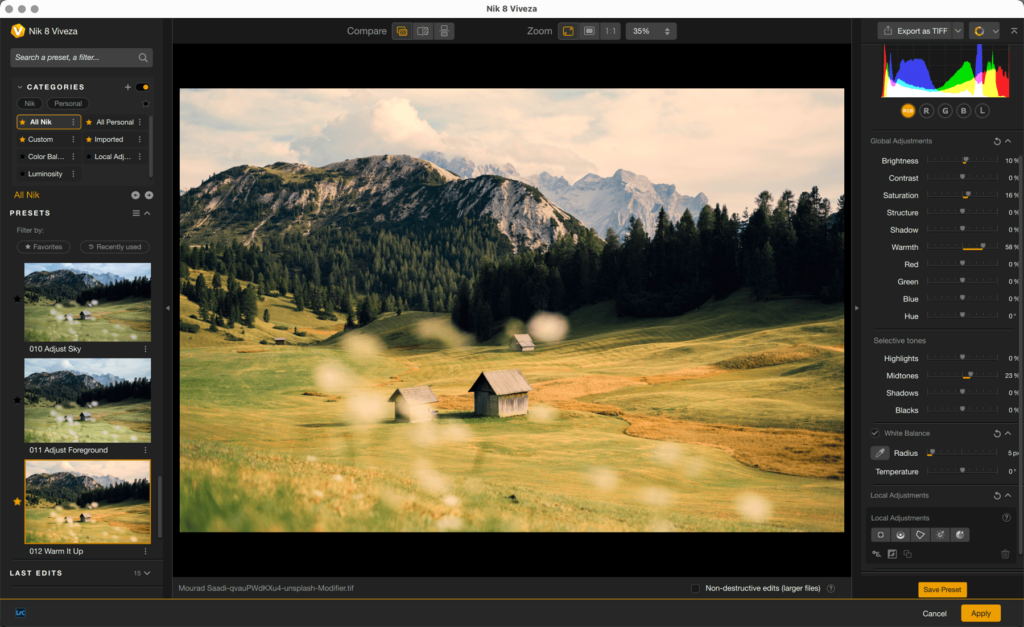Enable Non-destructive edits checkbox
This screenshot has width=1024, height=627.
pos(696,588)
